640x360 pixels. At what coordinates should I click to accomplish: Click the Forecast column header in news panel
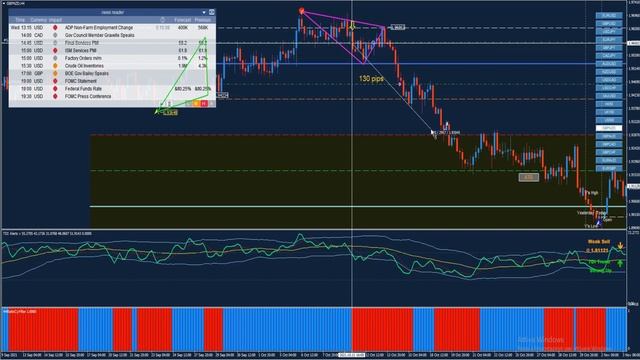[x=182, y=20]
